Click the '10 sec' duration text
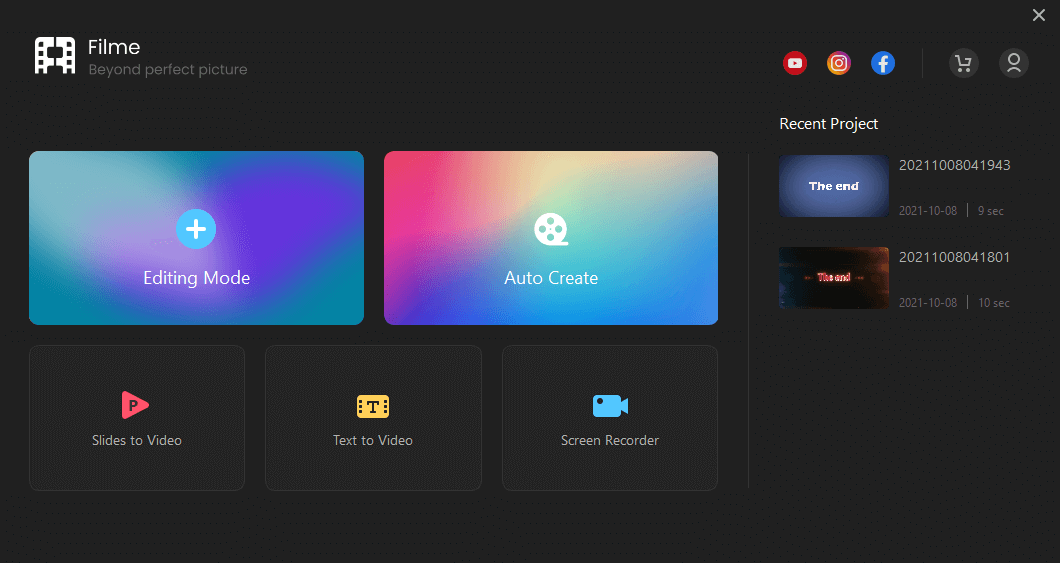The image size is (1060, 563). 994,303
